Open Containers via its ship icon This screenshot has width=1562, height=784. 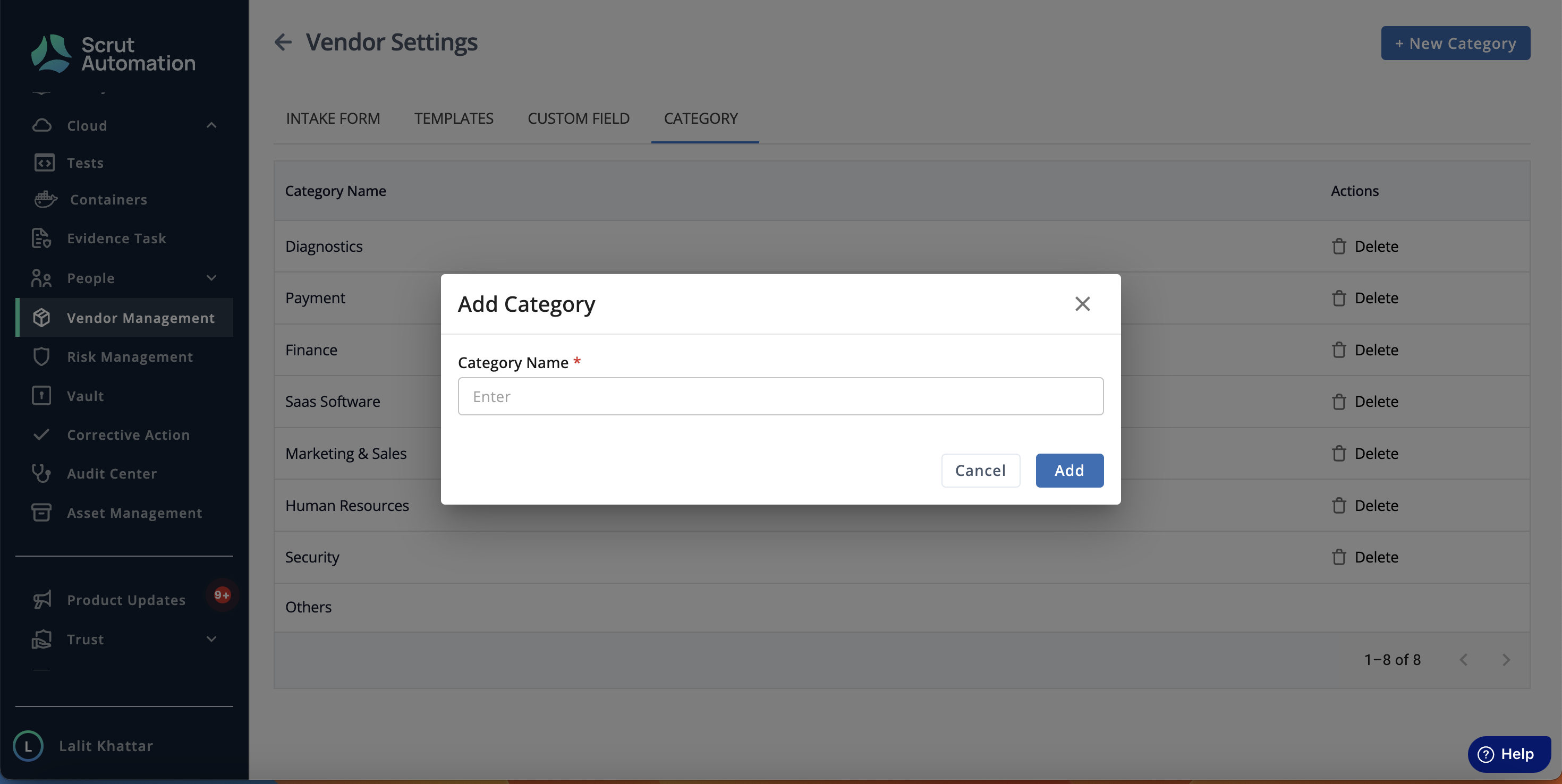click(x=46, y=200)
